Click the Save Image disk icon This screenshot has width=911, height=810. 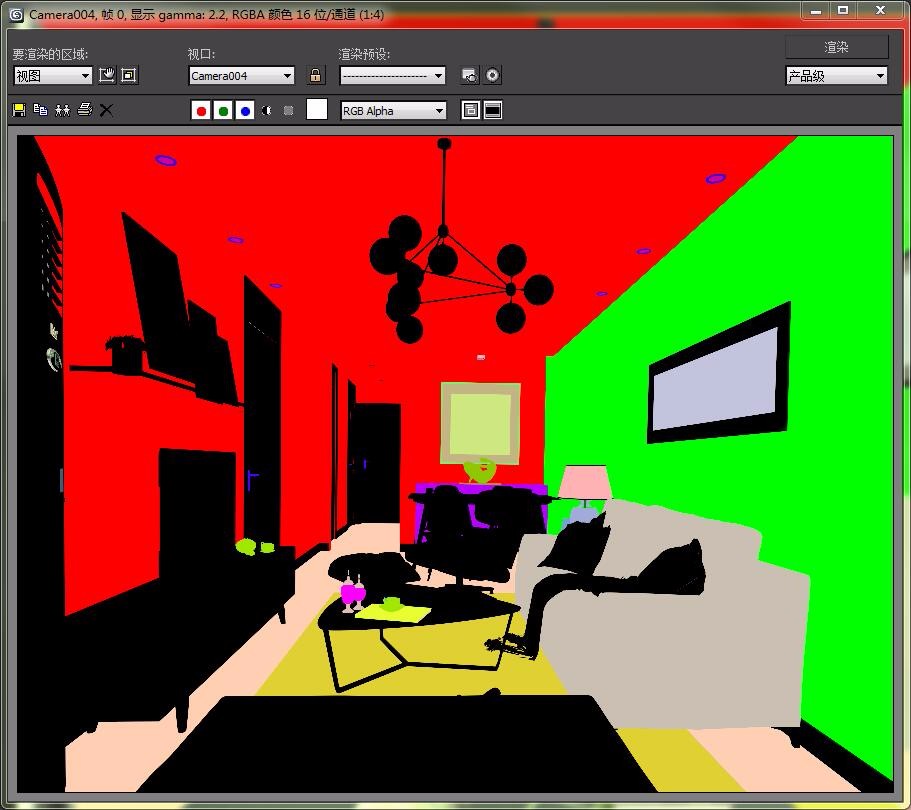point(19,110)
